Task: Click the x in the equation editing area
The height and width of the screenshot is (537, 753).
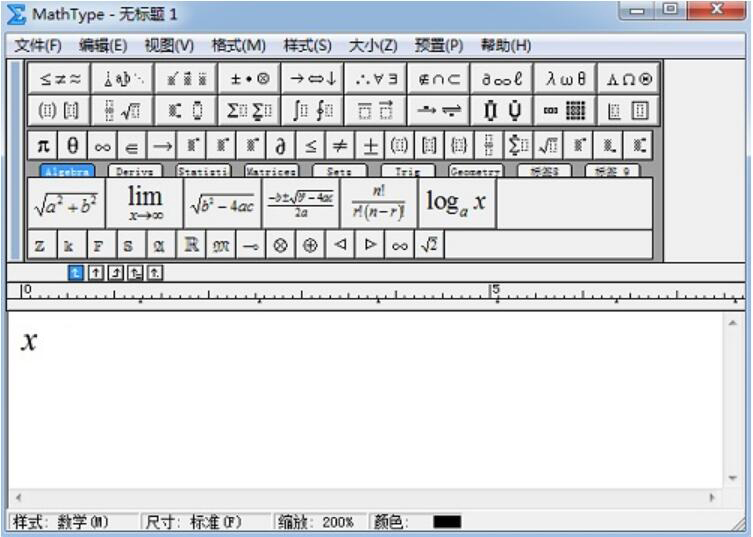Action: 30,341
